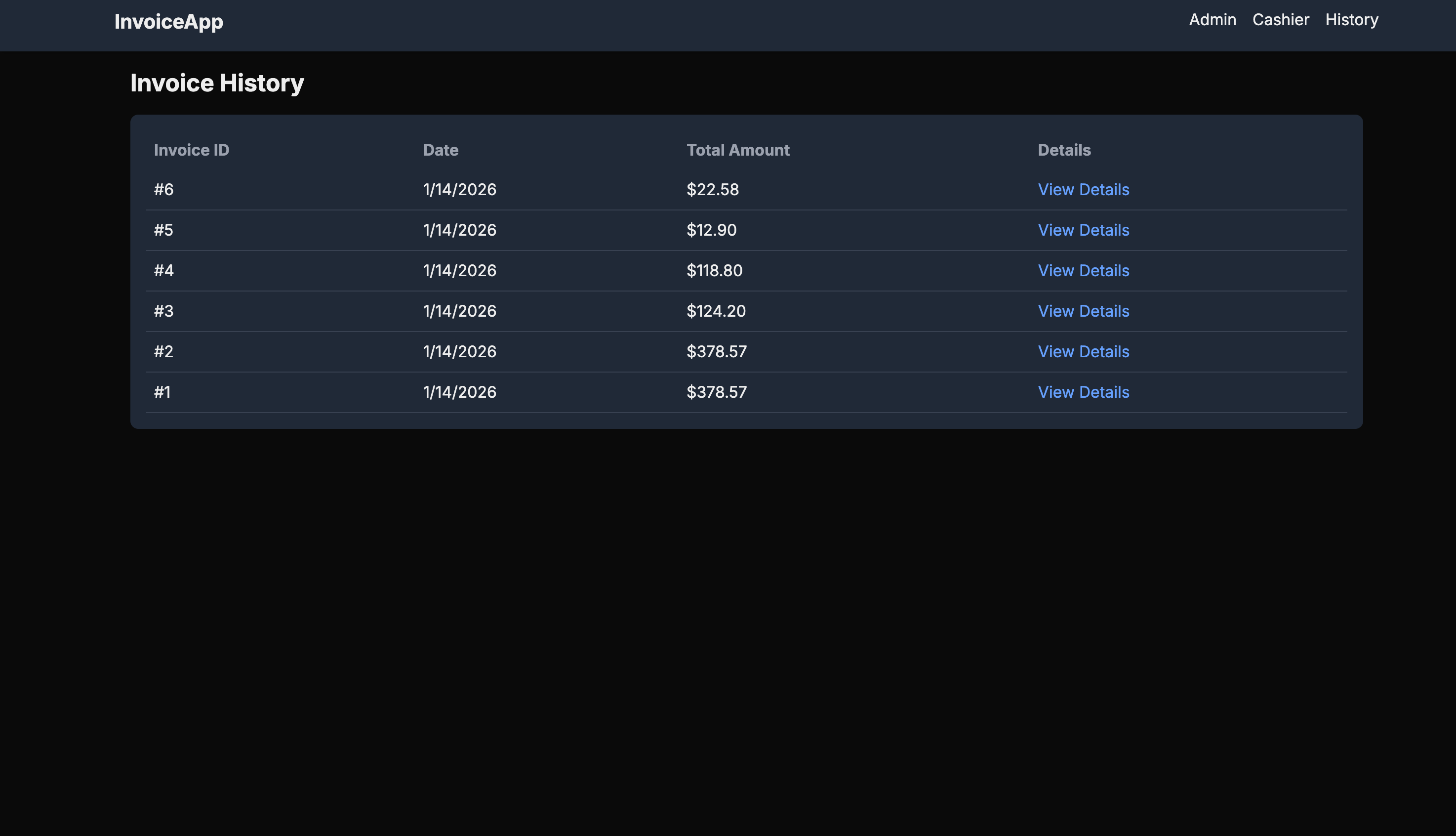Show details of invoice #3
Screen dimensions: 1456x836
tap(1083, 311)
